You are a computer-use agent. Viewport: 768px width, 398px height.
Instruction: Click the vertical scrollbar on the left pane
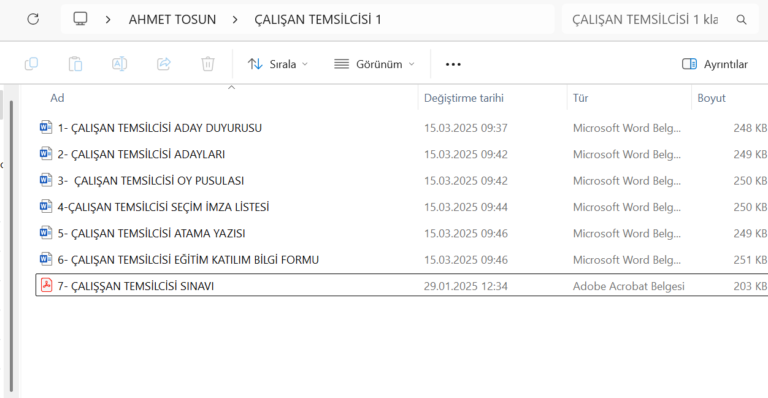(11, 245)
